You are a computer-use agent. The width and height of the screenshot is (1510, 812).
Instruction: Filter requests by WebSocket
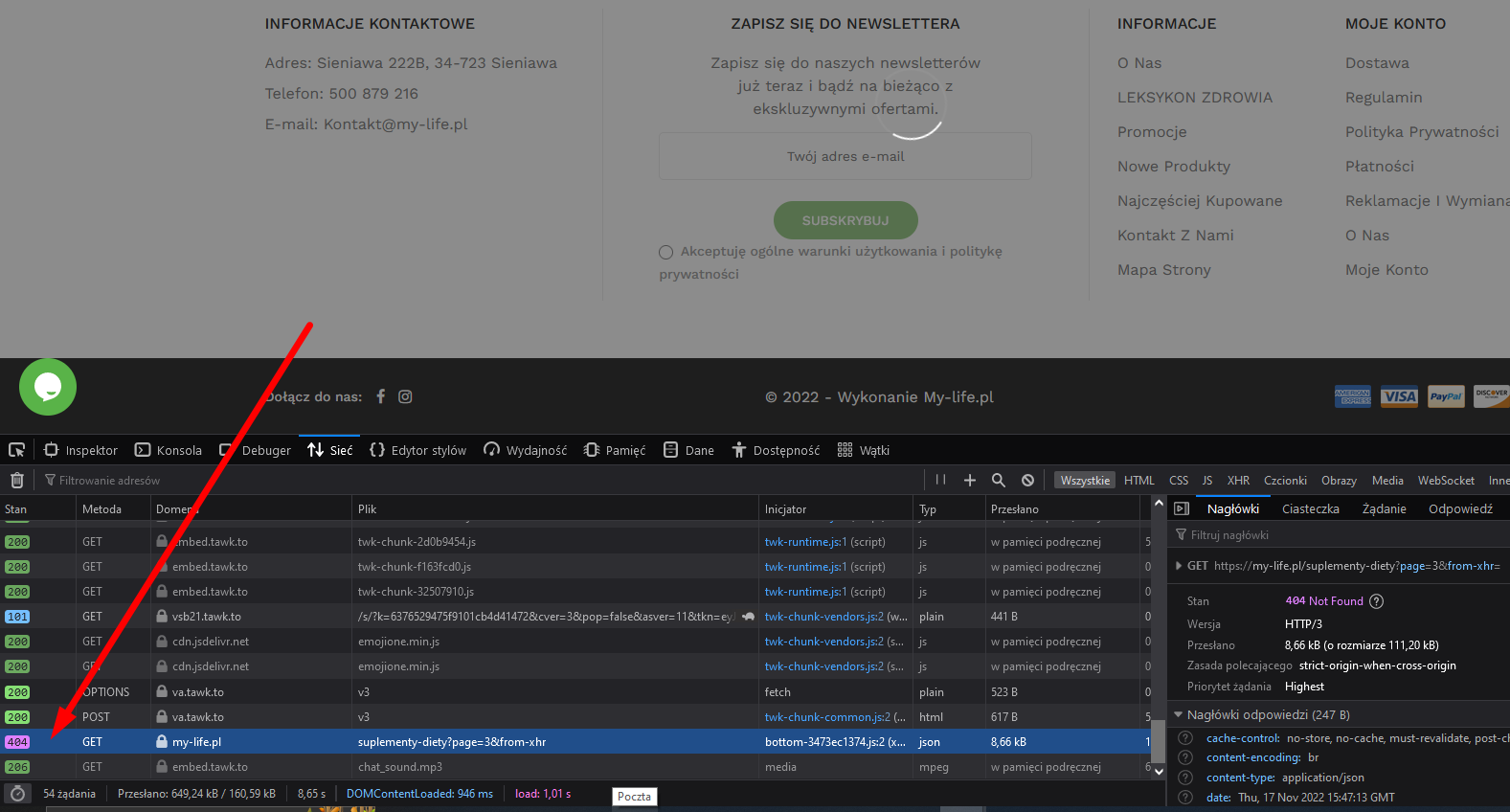tap(1446, 481)
